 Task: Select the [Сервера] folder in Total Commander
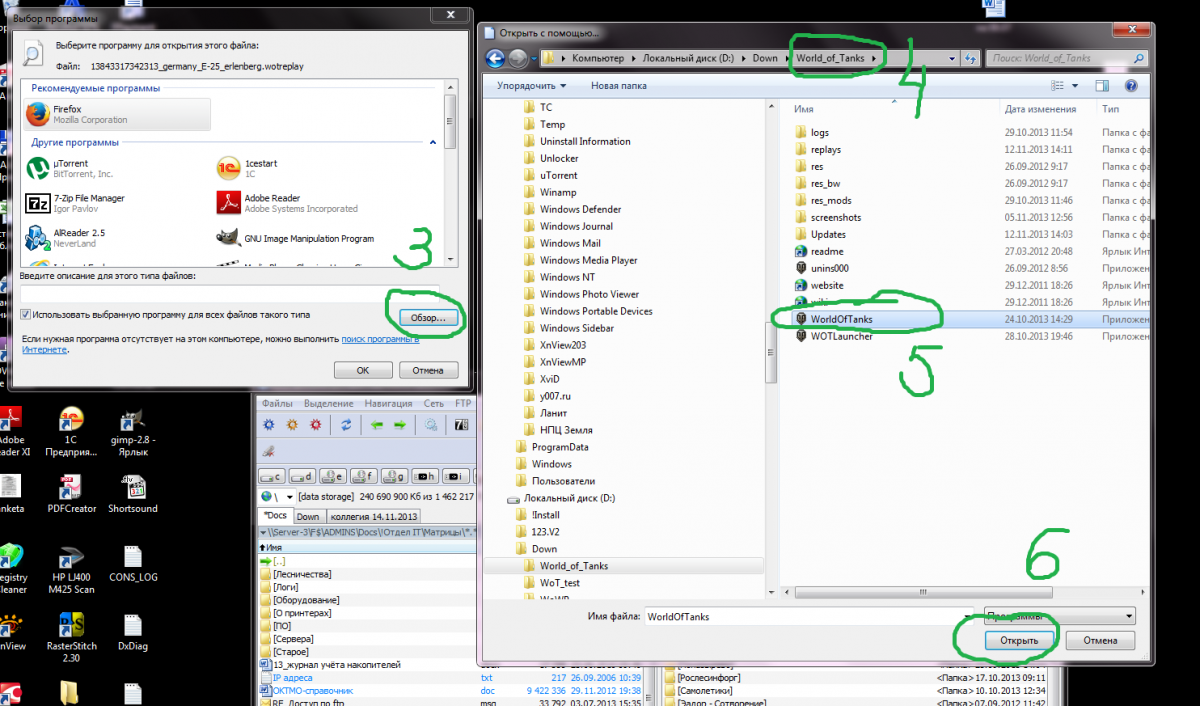tap(293, 638)
